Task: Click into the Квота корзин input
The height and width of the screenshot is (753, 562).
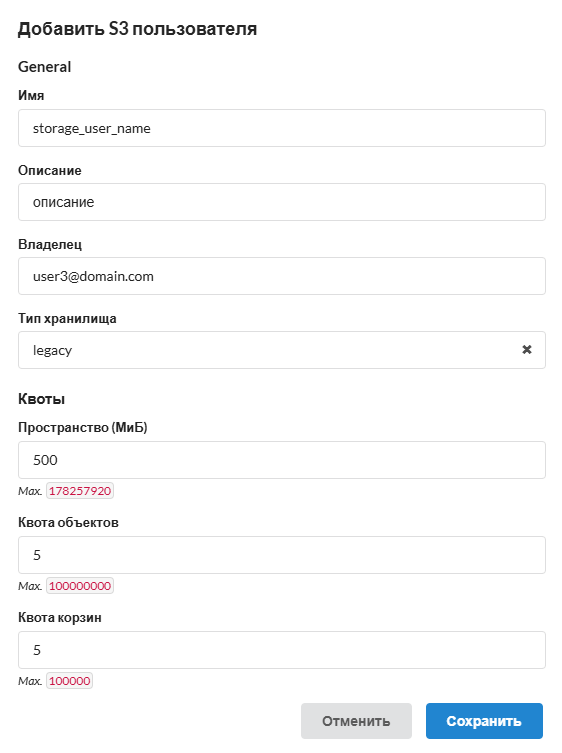Action: pyautogui.click(x=281, y=650)
